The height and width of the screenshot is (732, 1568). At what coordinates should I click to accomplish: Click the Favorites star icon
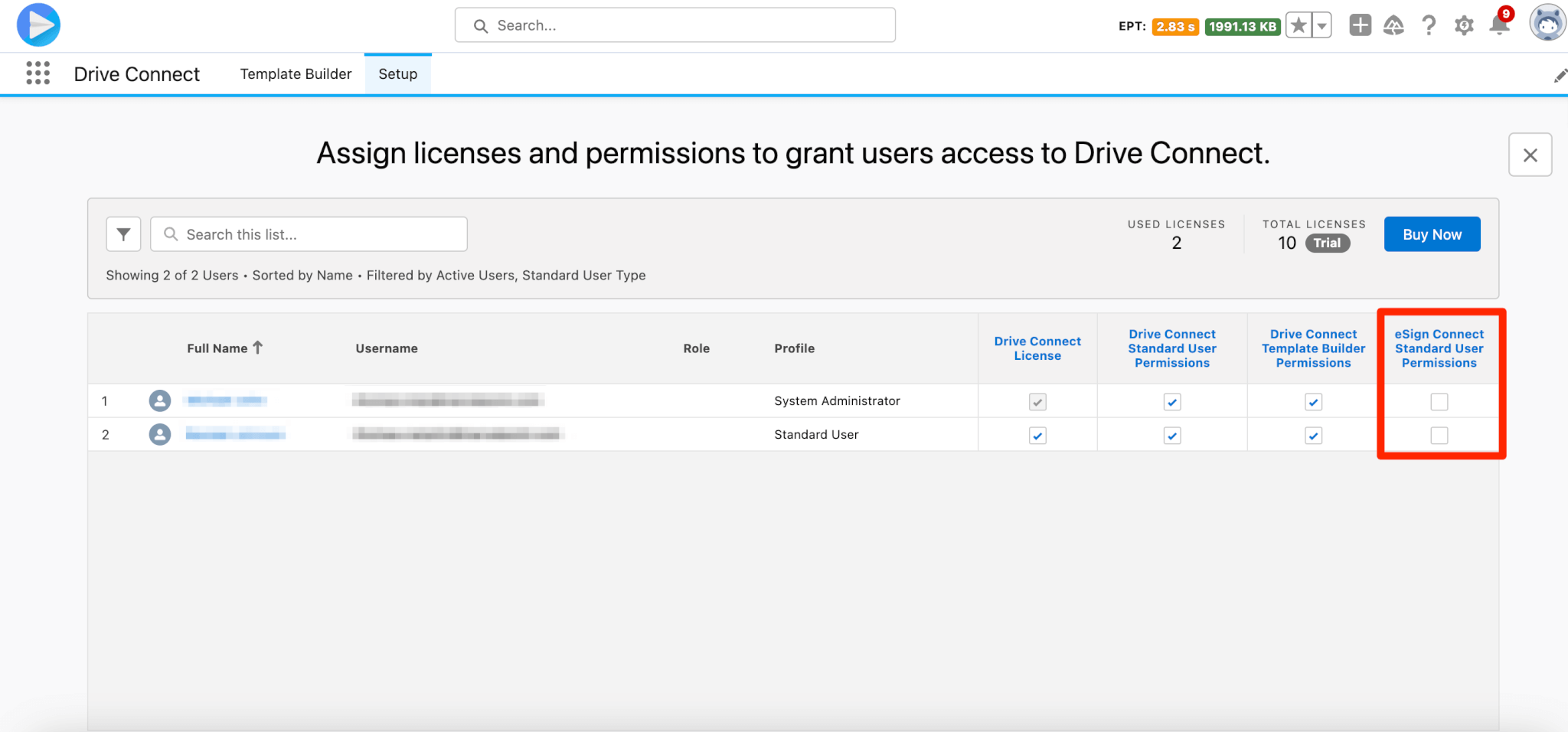coord(1298,26)
